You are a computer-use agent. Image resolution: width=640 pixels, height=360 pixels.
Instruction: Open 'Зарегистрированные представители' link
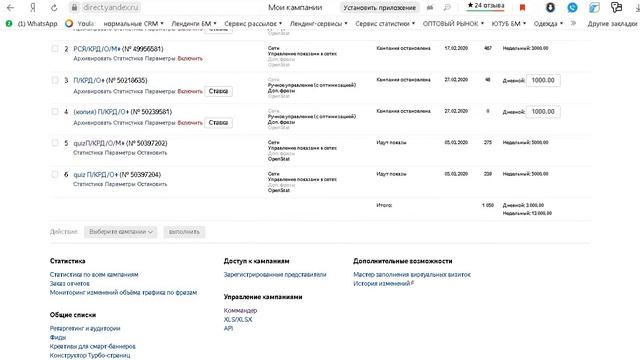275,274
